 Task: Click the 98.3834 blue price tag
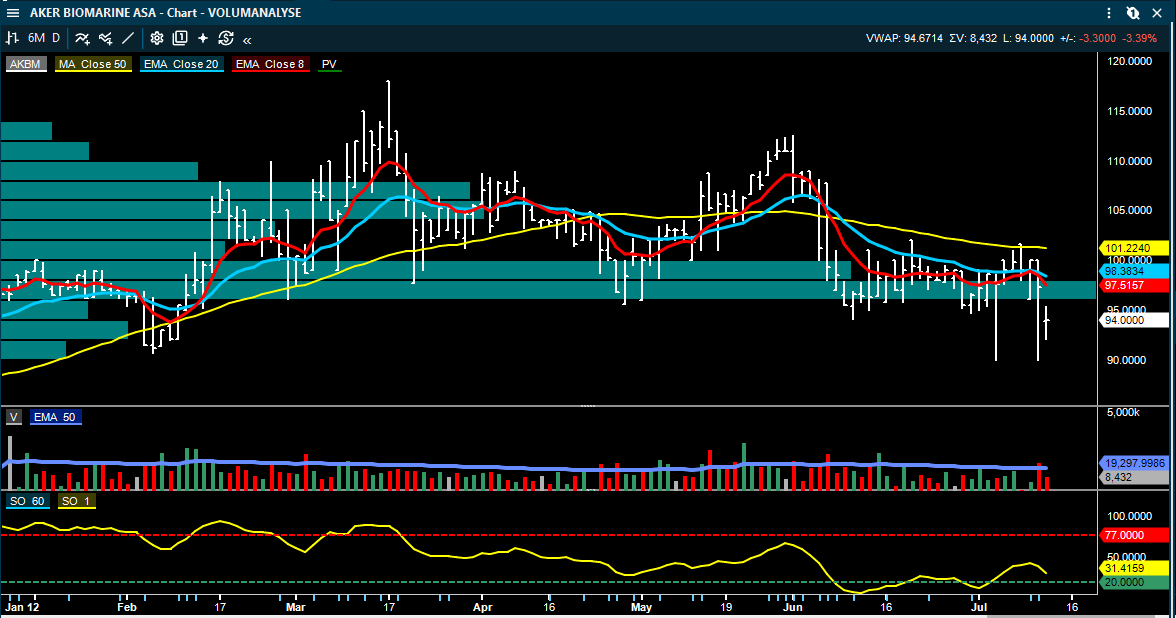(x=1133, y=271)
